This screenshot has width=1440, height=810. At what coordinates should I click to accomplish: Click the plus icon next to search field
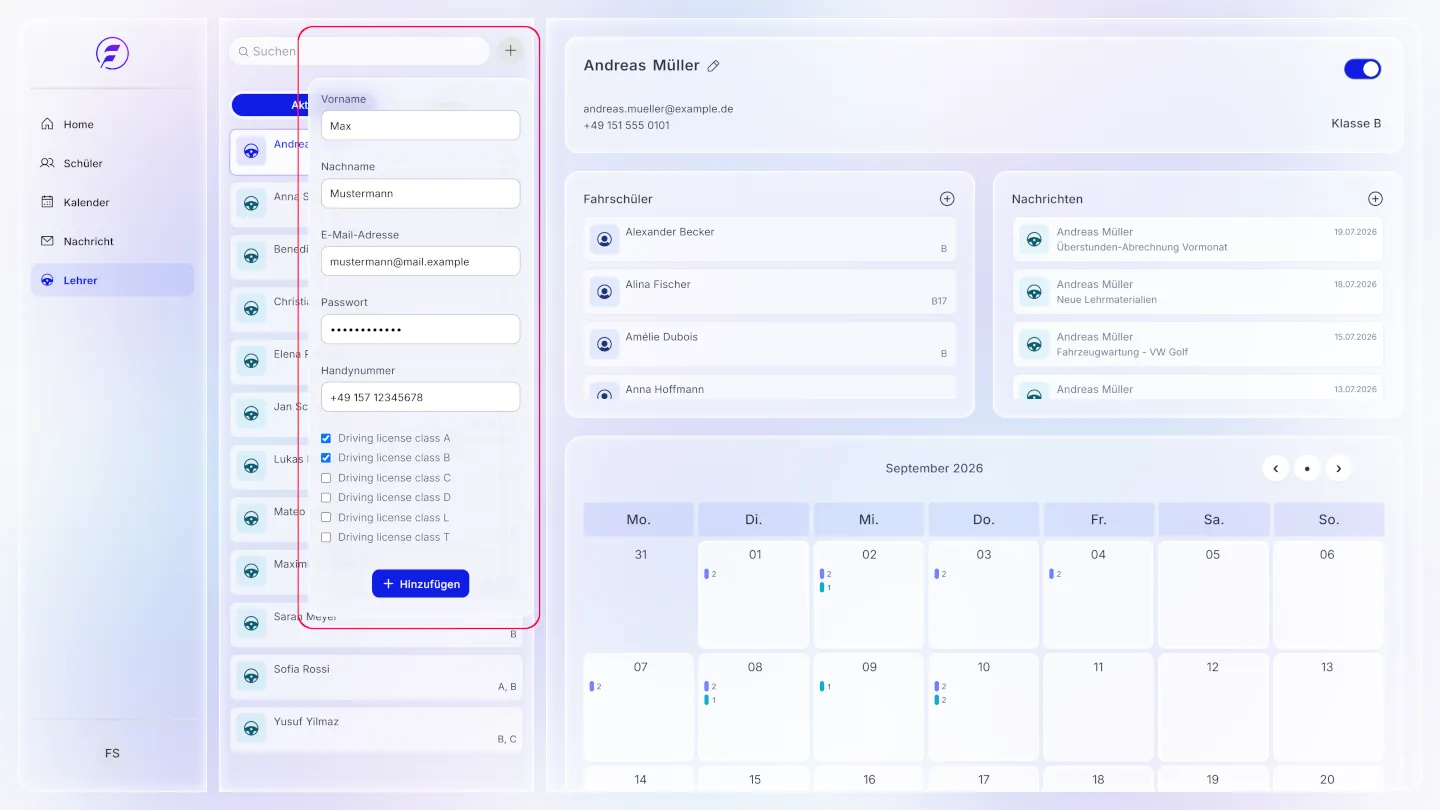pos(511,50)
